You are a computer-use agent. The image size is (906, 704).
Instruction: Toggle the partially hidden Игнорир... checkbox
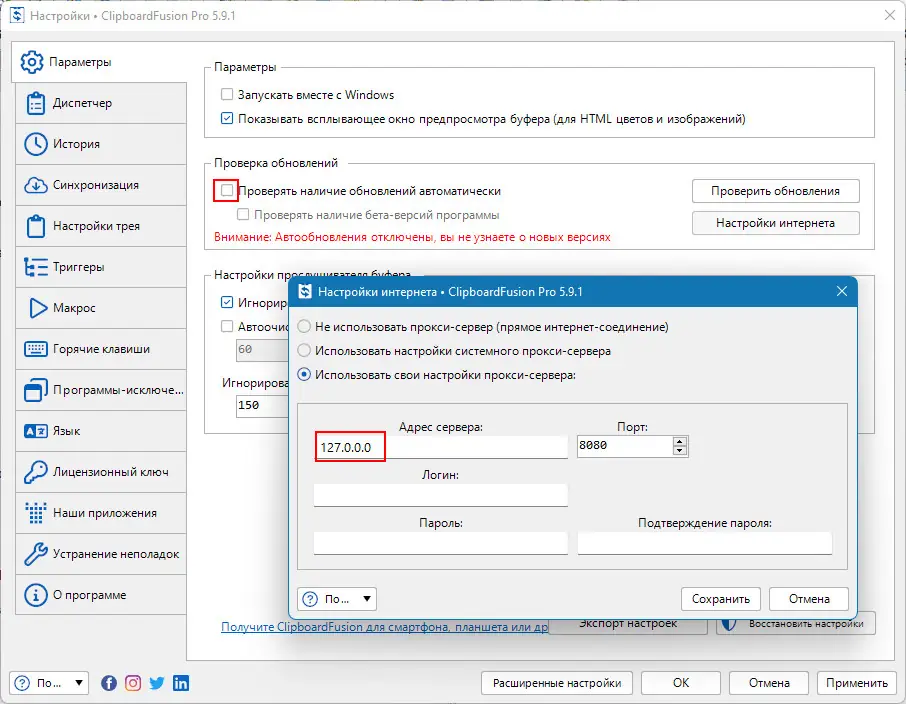227,302
